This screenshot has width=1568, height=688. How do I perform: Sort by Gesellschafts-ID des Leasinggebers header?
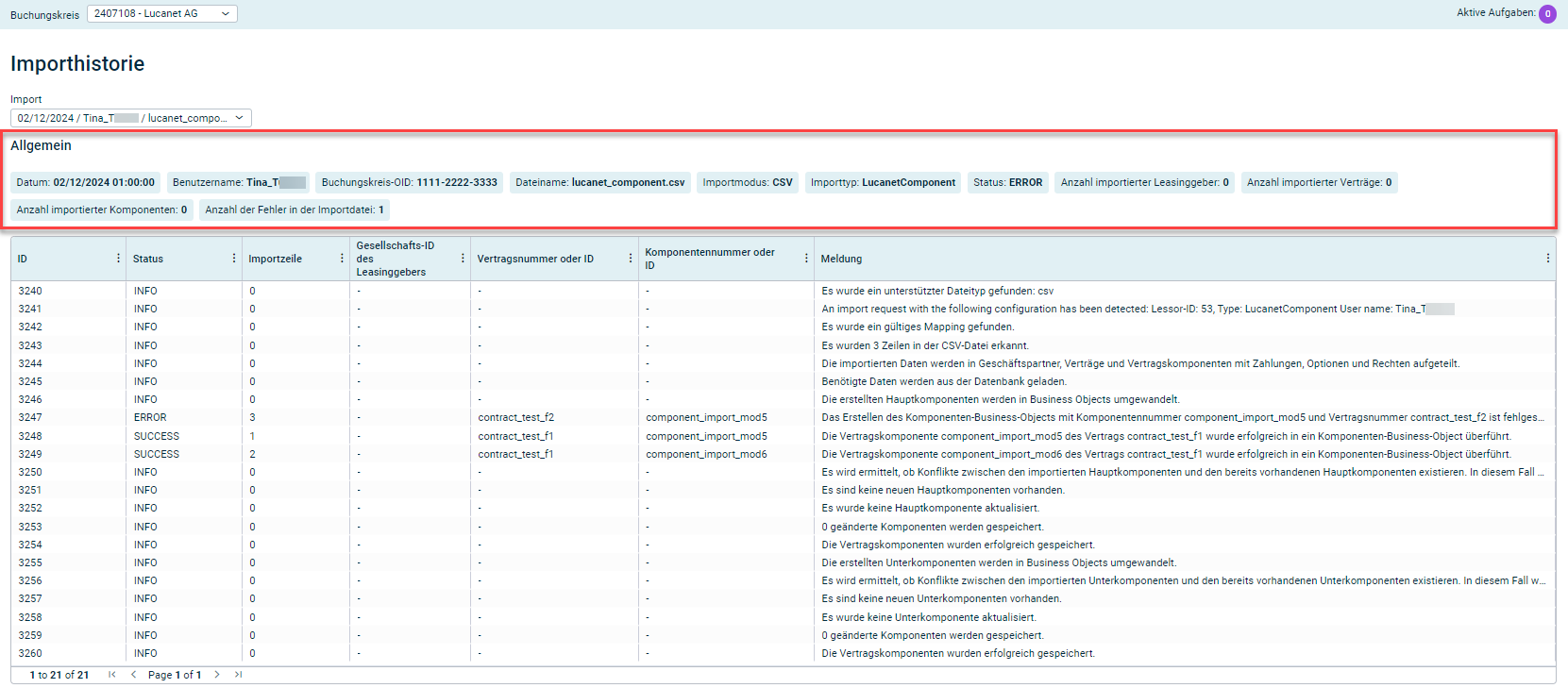click(396, 259)
